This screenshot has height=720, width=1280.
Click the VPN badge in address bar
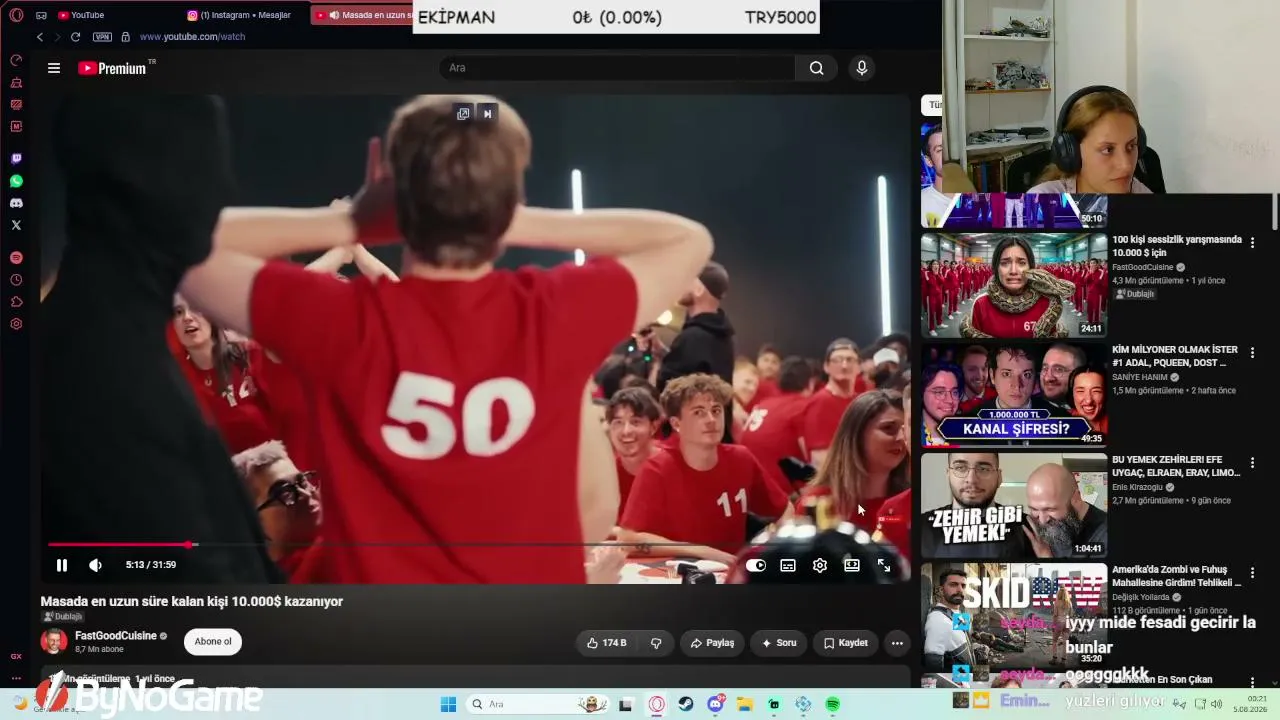click(102, 37)
